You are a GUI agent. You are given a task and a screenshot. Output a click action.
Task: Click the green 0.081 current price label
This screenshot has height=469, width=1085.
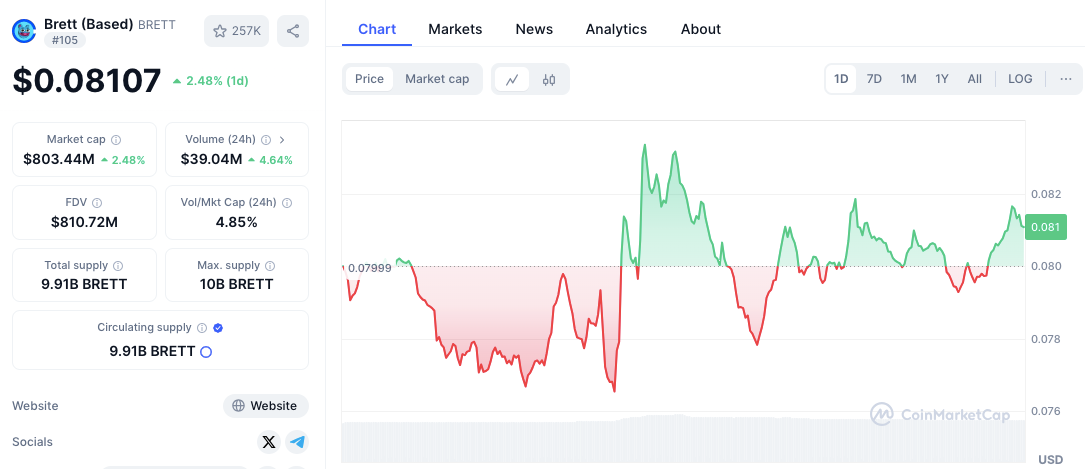click(1046, 227)
